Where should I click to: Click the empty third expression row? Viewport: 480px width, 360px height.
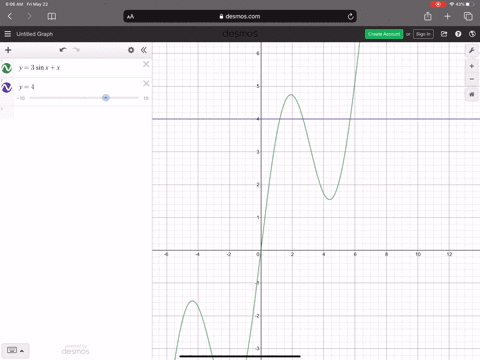pyautogui.click(x=76, y=113)
